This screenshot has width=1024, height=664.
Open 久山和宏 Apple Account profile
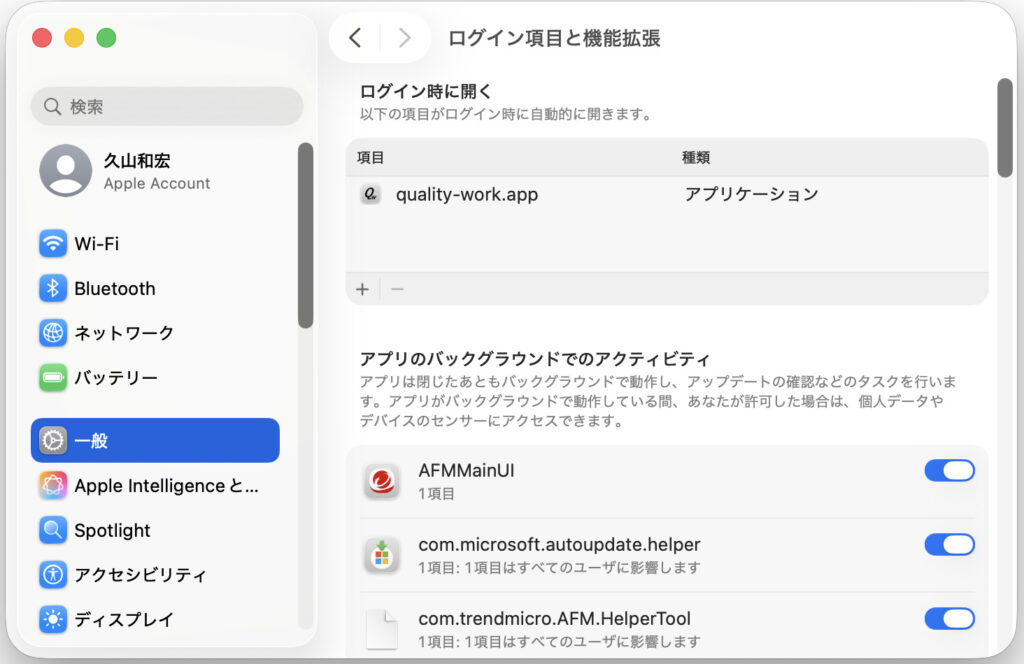(125, 171)
